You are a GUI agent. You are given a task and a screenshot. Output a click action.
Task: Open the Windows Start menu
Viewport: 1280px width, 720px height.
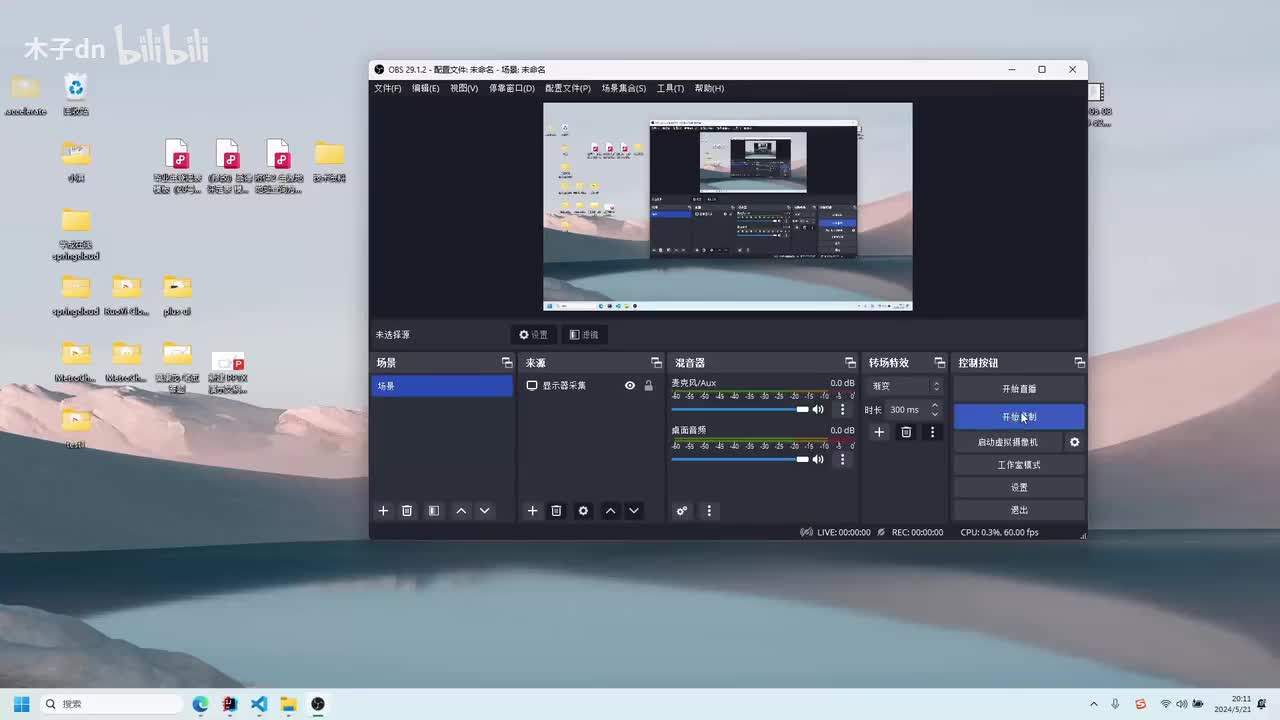[21, 704]
